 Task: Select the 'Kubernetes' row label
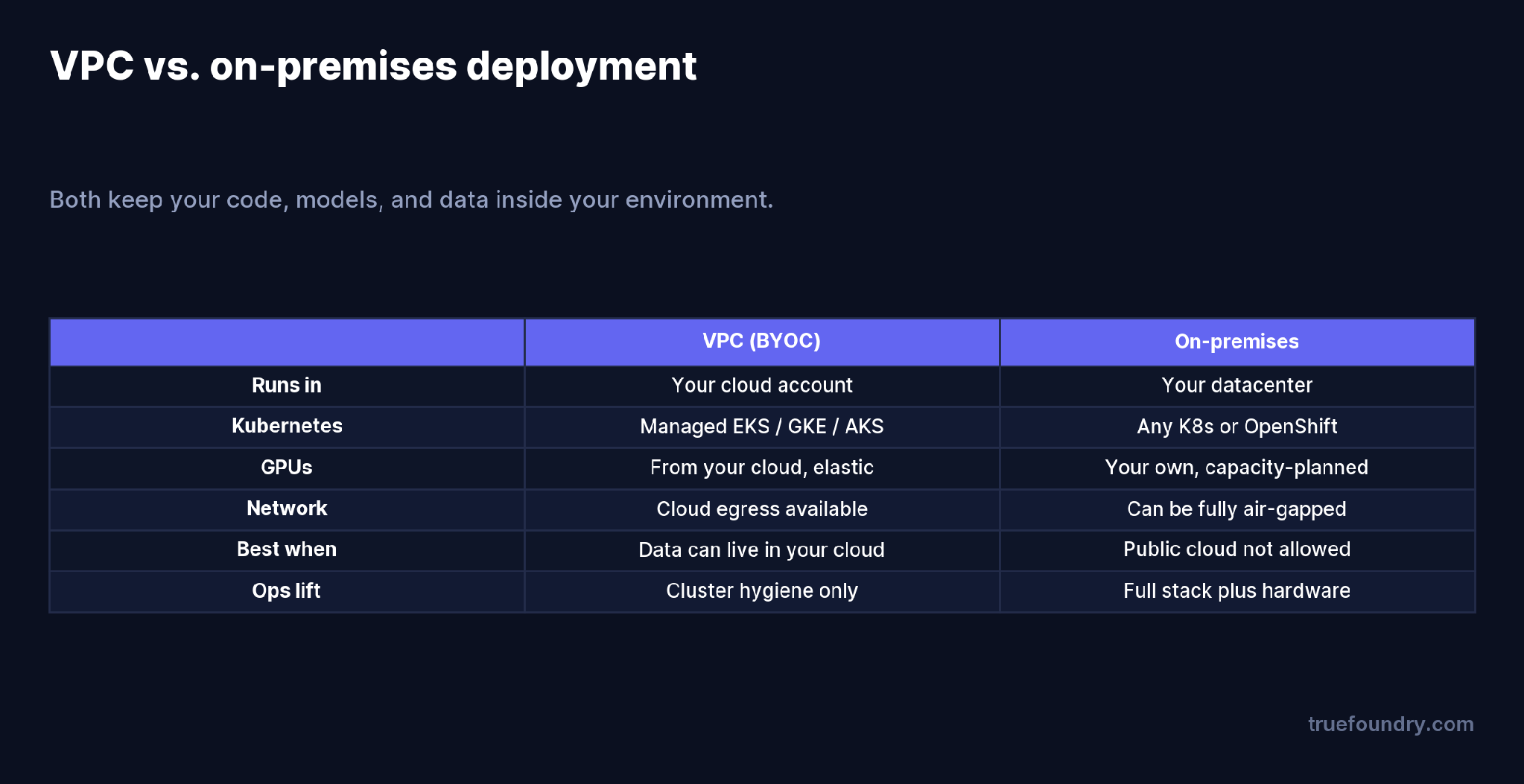point(287,427)
